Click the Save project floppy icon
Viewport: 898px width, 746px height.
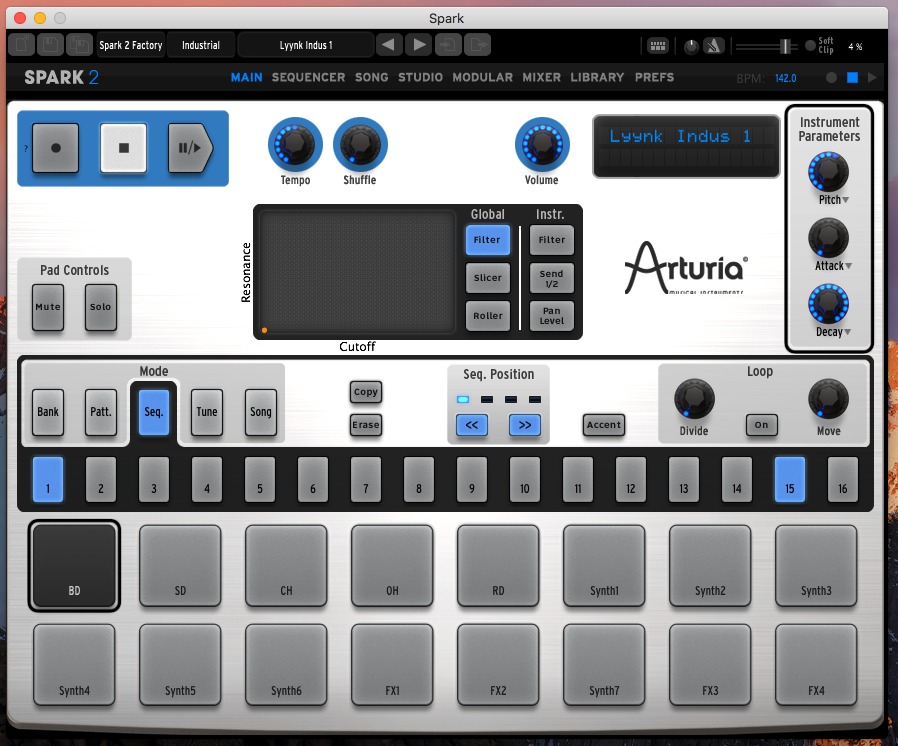[x=50, y=45]
